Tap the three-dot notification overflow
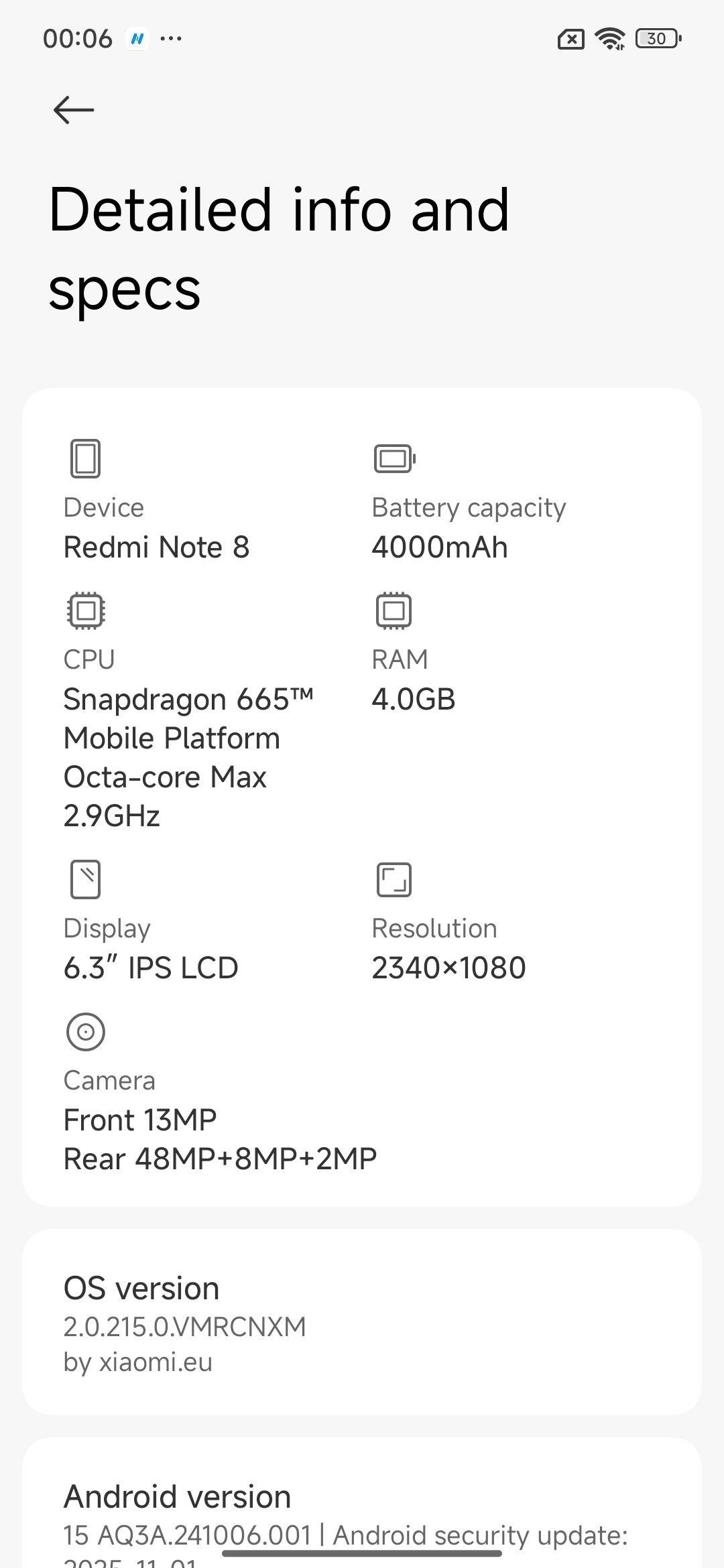Image resolution: width=724 pixels, height=1568 pixels. coord(171,39)
